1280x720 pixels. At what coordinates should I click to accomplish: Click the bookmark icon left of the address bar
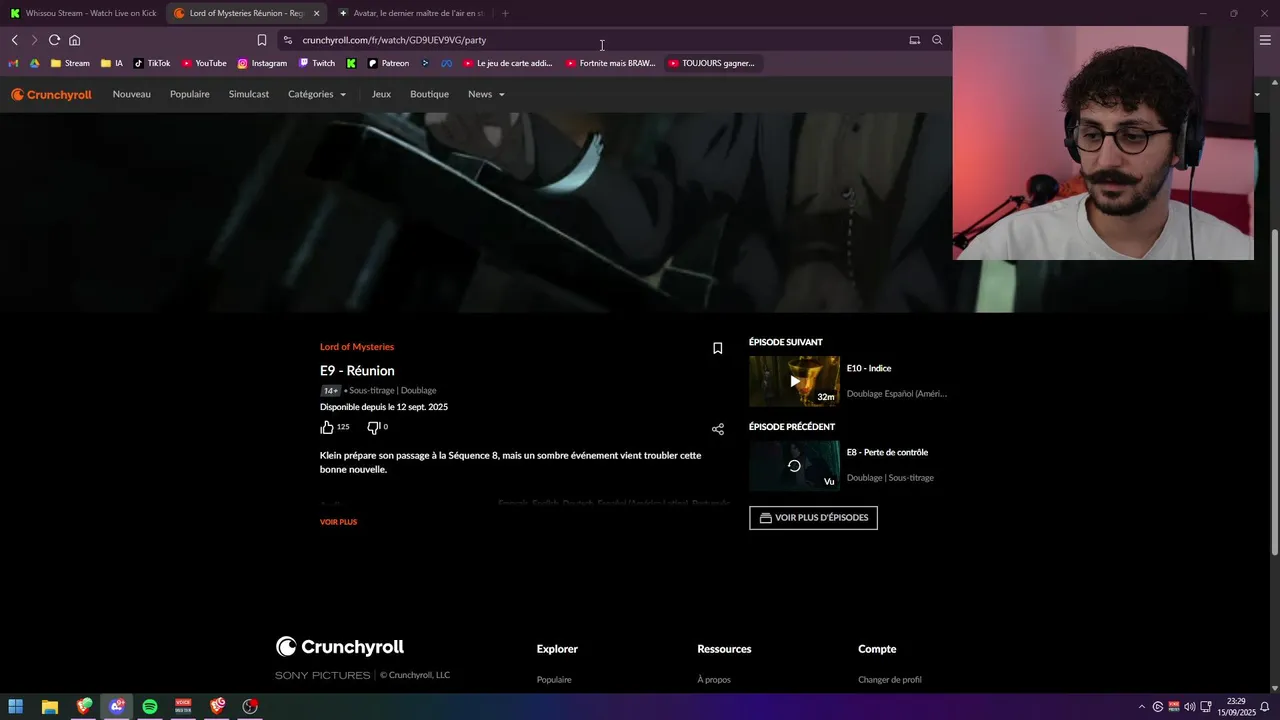(261, 40)
